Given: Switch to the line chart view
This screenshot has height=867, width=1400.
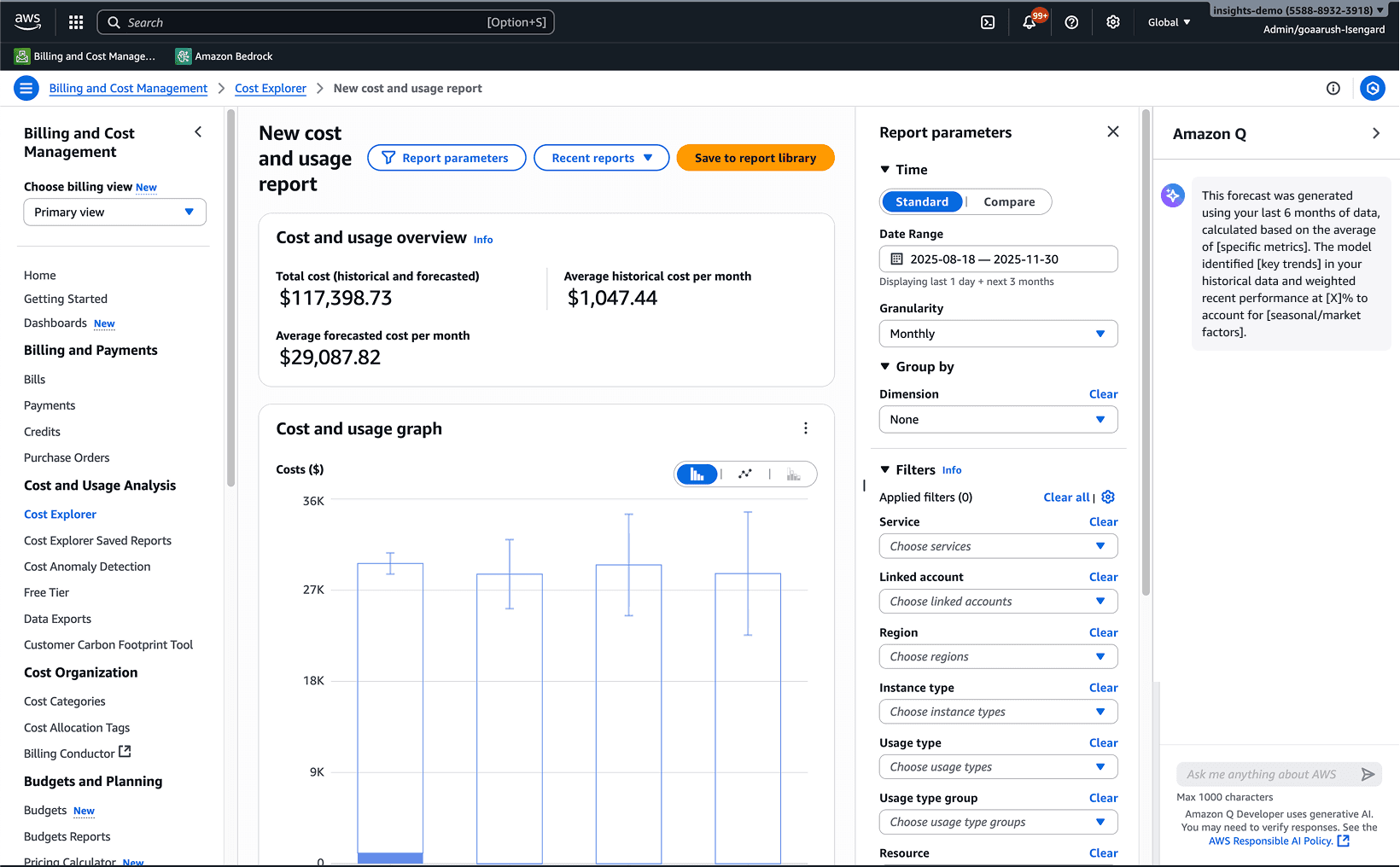Looking at the screenshot, I should (x=745, y=474).
